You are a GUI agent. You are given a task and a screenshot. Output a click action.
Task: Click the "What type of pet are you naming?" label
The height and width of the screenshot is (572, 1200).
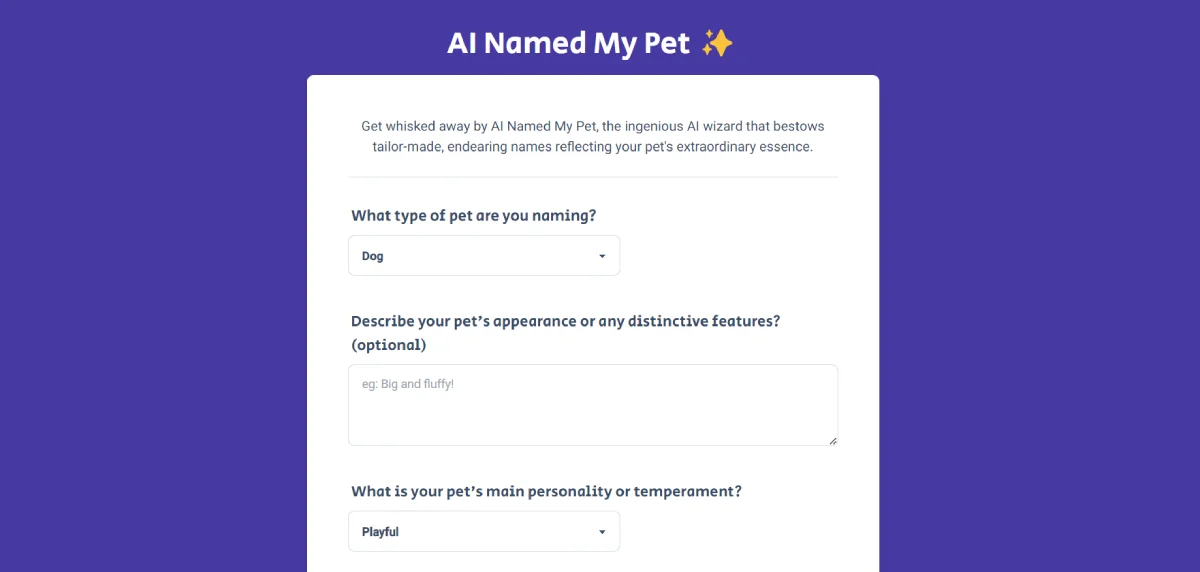(474, 216)
